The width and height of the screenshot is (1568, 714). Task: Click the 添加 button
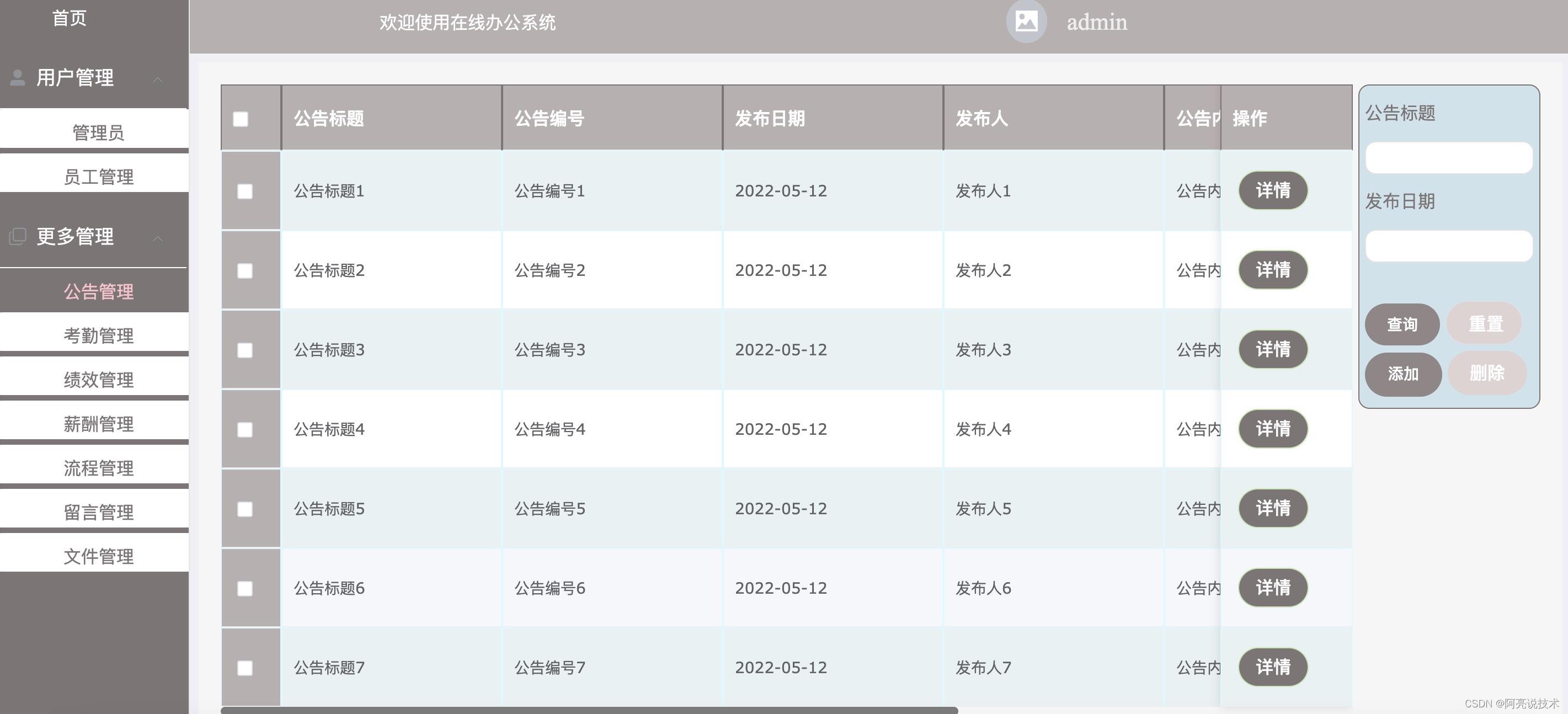click(1402, 374)
